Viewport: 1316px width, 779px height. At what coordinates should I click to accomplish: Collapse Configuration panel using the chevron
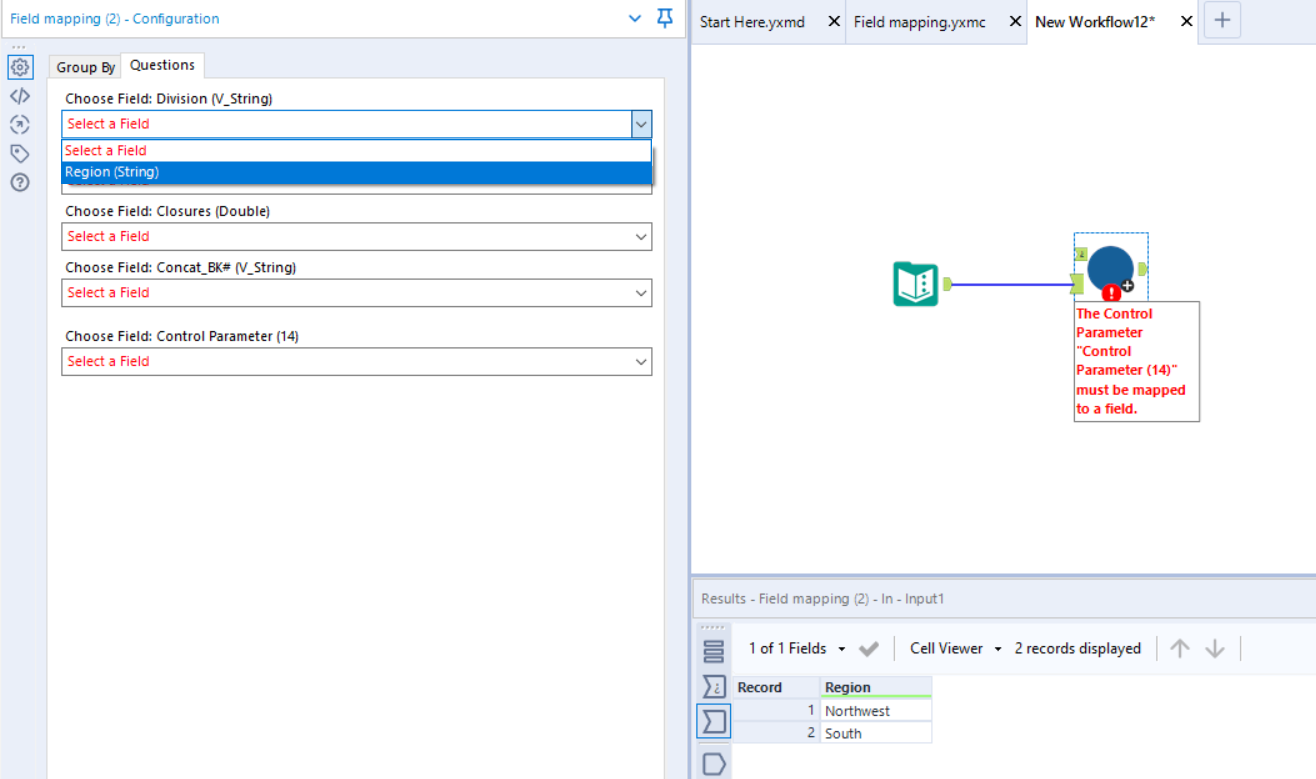634,18
